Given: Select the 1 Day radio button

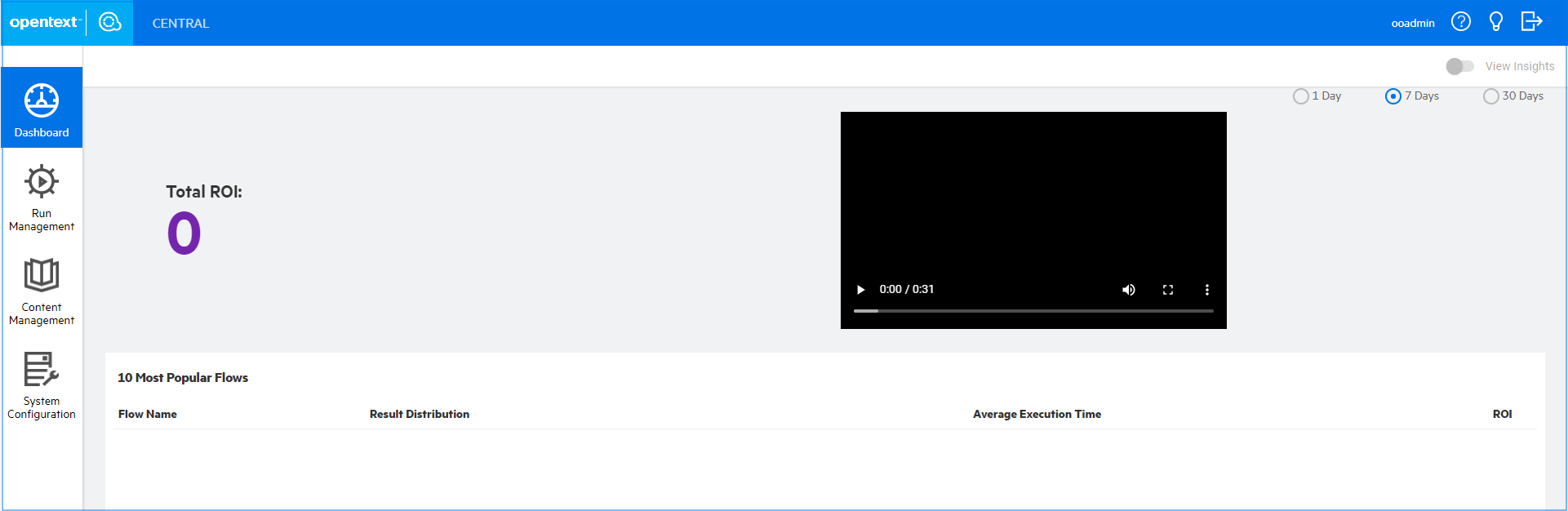Looking at the screenshot, I should tap(1301, 96).
